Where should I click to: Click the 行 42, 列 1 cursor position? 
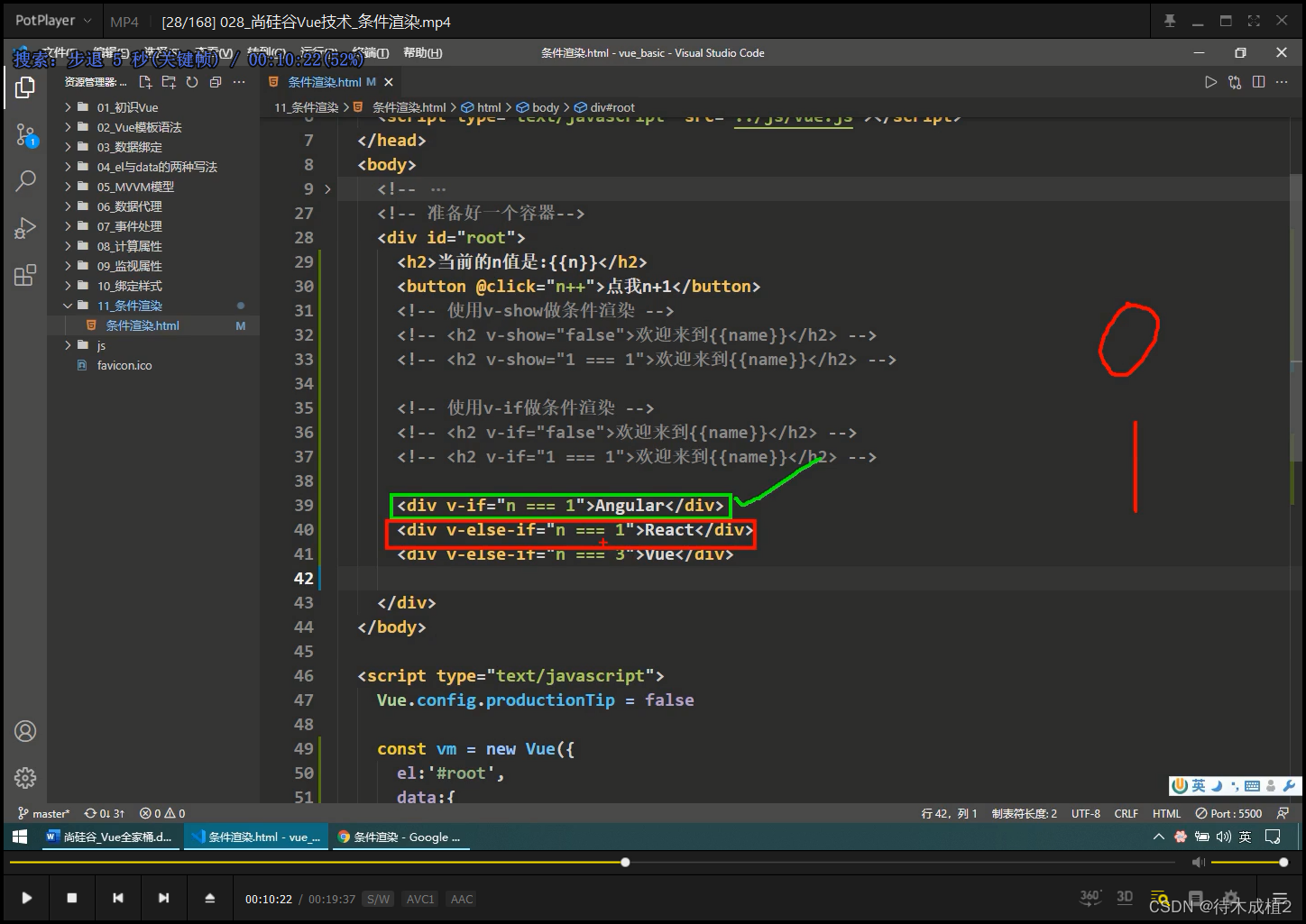[949, 813]
